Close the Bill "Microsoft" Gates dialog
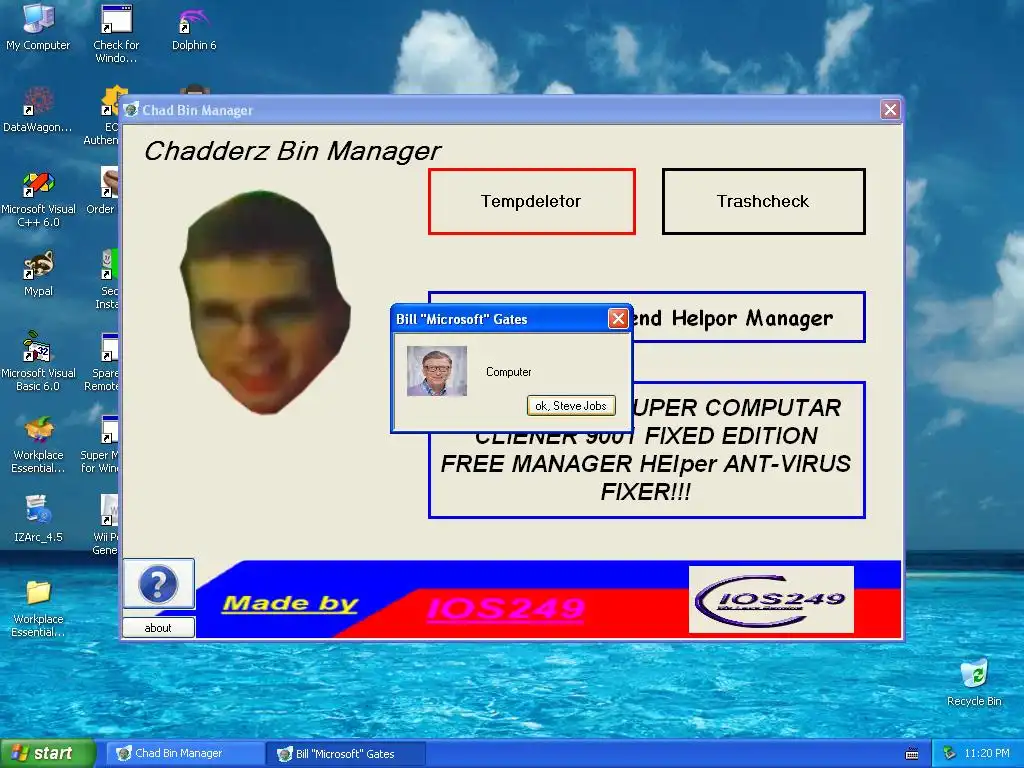 [618, 319]
